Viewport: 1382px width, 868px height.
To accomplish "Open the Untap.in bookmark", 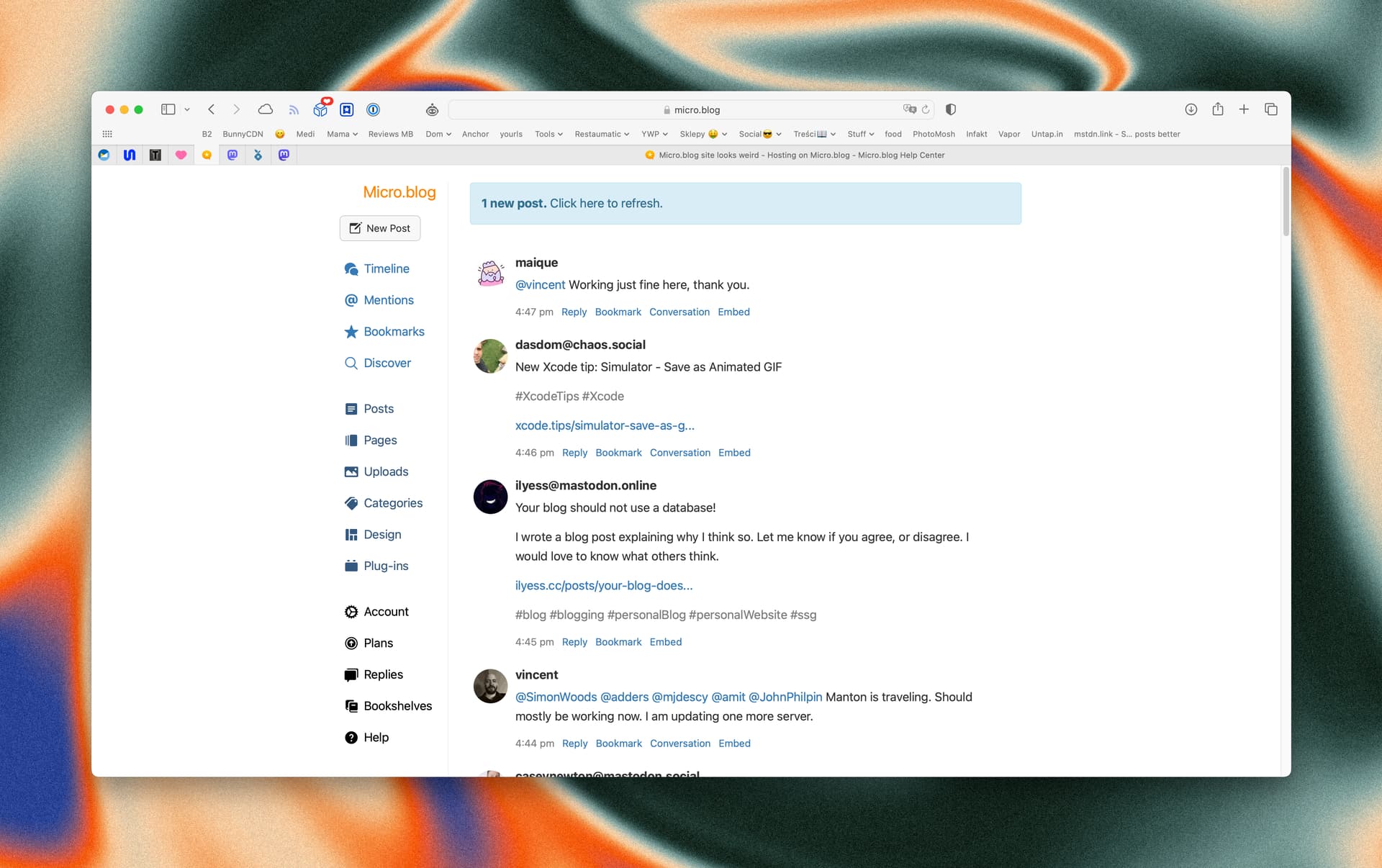I will click(x=1047, y=134).
